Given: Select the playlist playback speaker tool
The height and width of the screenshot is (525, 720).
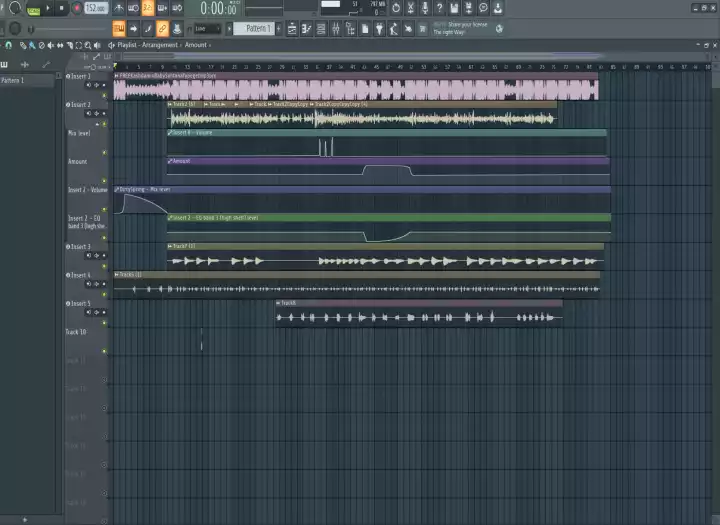Looking at the screenshot, I should (x=97, y=45).
